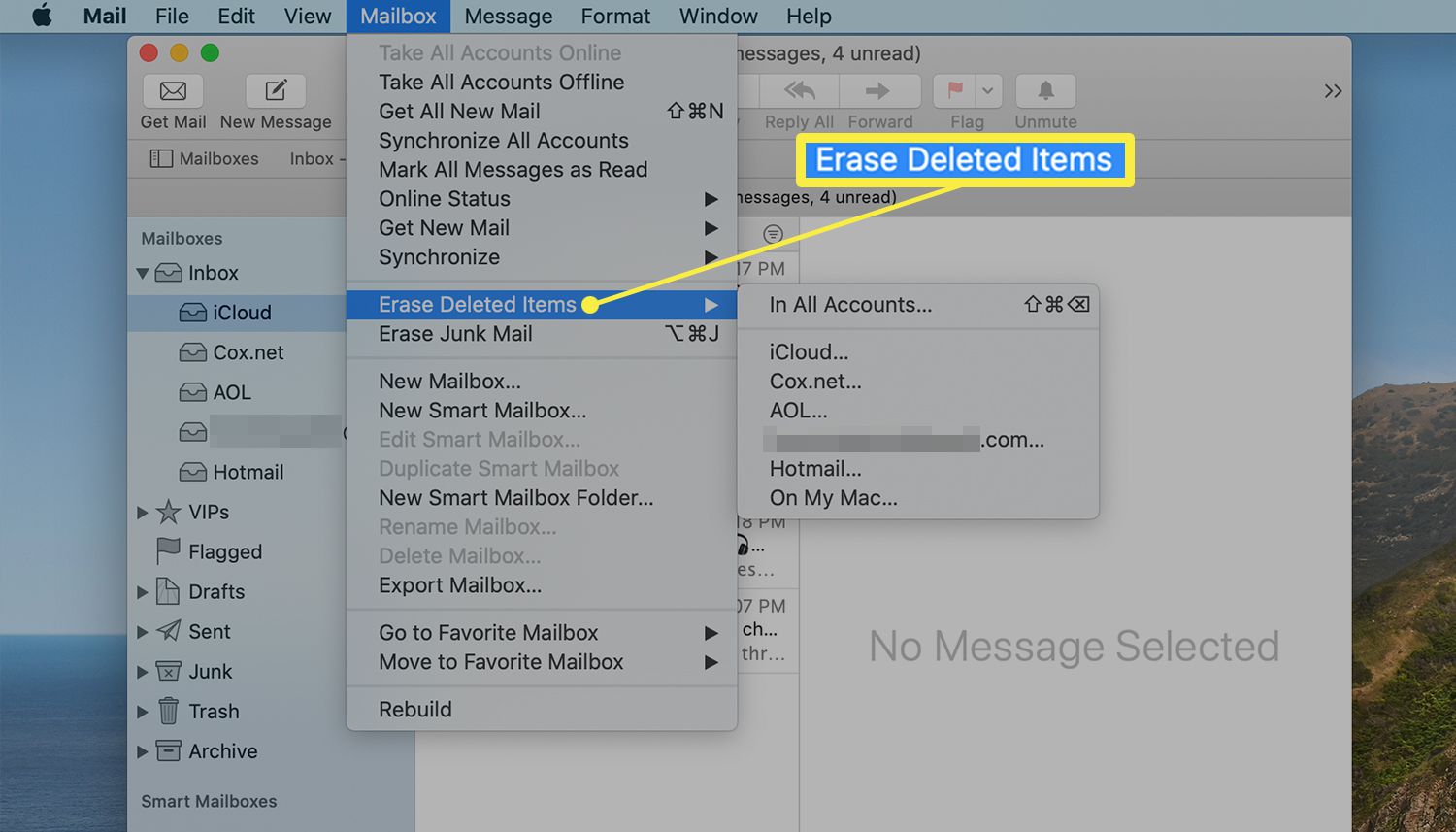Image resolution: width=1456 pixels, height=832 pixels.
Task: Click the Junk bin icon
Action: [x=168, y=671]
